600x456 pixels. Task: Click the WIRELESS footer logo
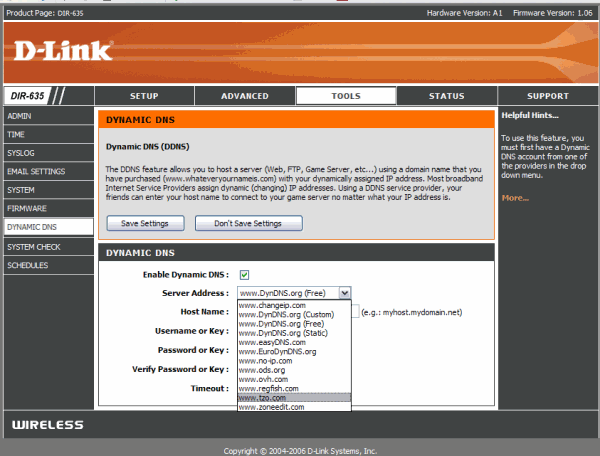(x=47, y=425)
